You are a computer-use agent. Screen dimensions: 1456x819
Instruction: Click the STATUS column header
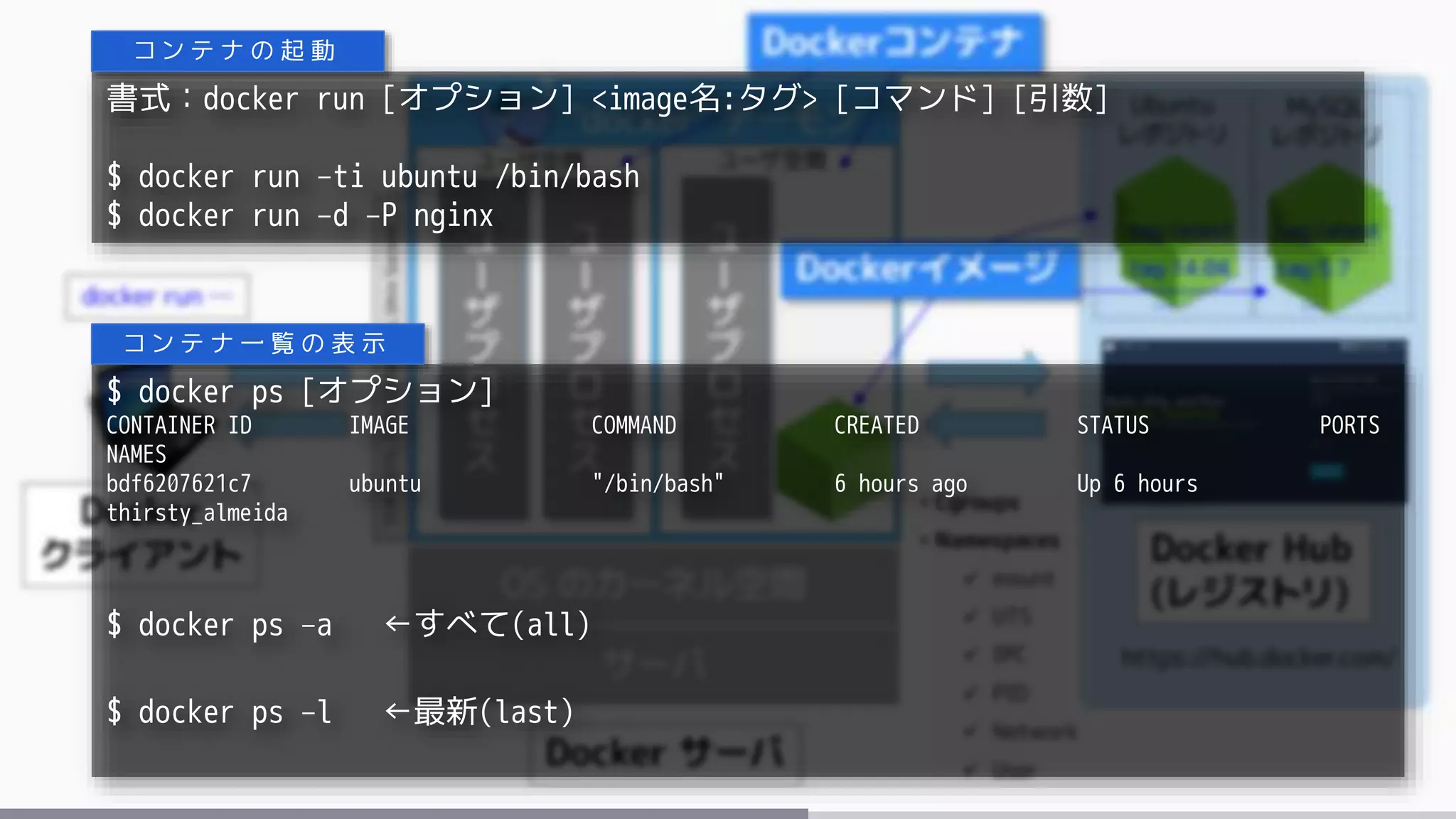pos(1113,425)
